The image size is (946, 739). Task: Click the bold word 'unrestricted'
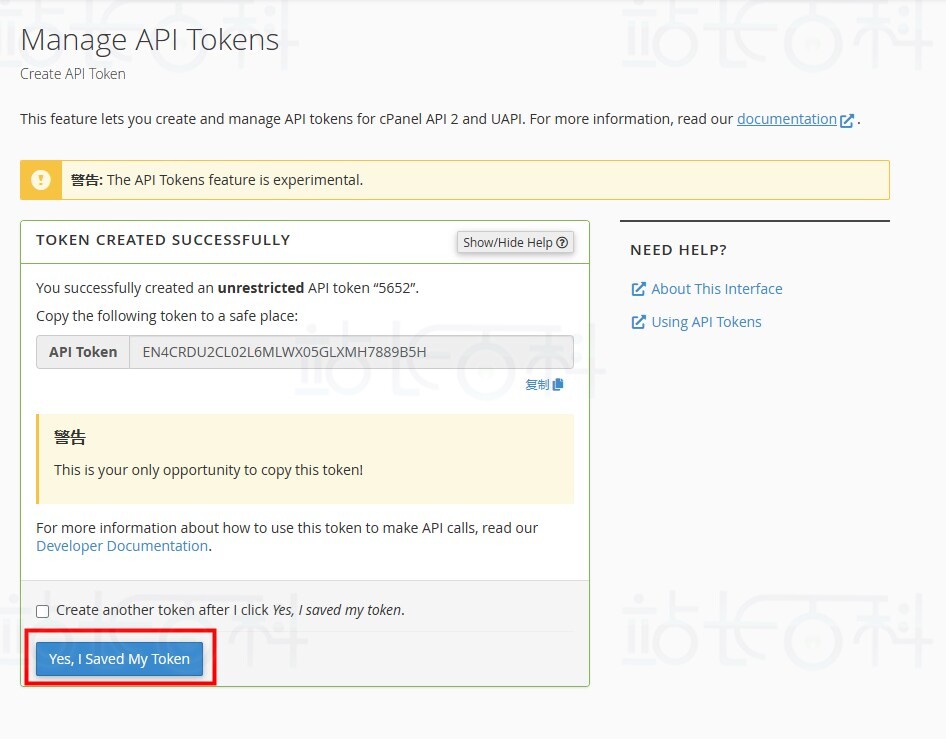[261, 288]
